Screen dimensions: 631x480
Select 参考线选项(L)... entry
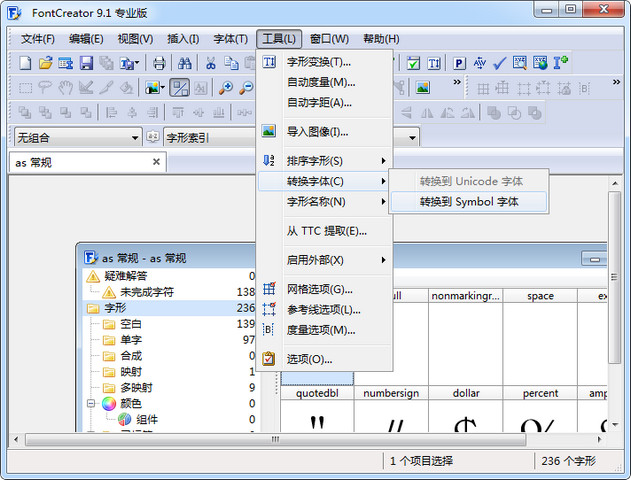pos(325,309)
